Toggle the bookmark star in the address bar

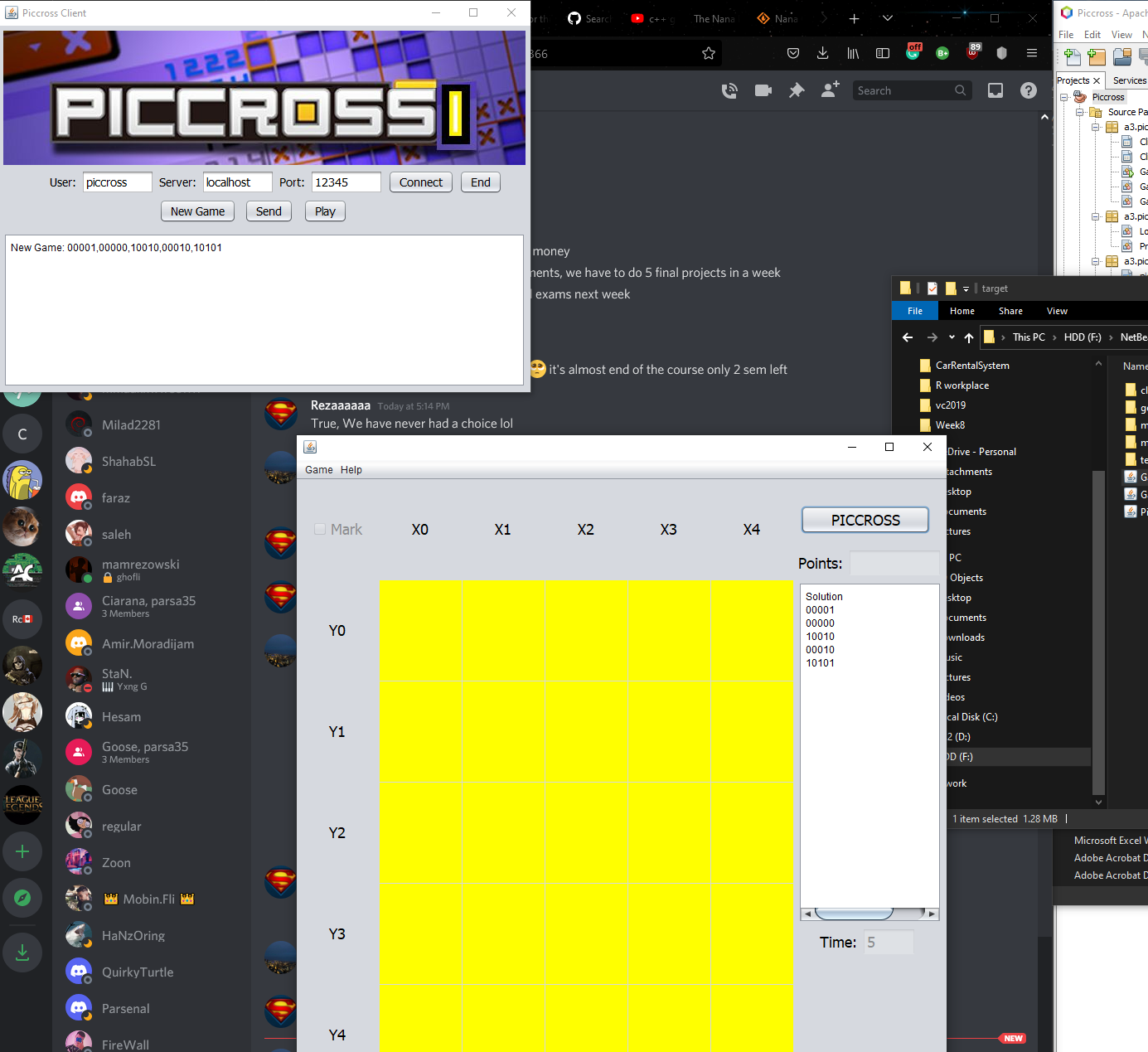[x=709, y=52]
